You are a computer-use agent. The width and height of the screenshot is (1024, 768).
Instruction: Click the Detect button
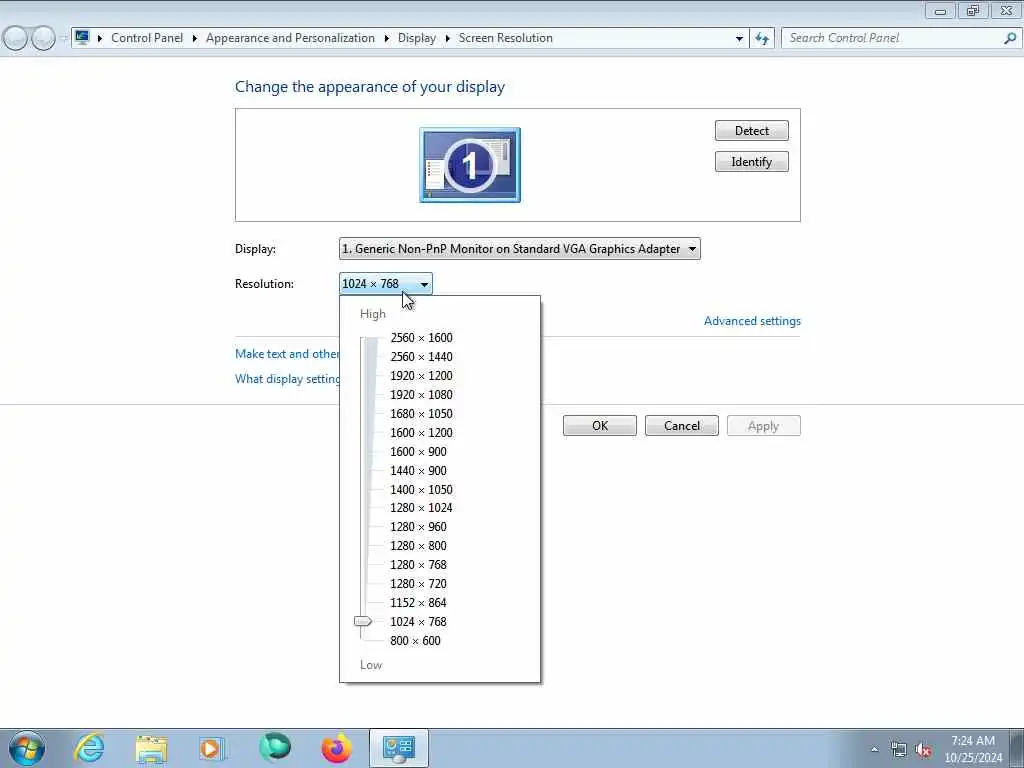(752, 131)
